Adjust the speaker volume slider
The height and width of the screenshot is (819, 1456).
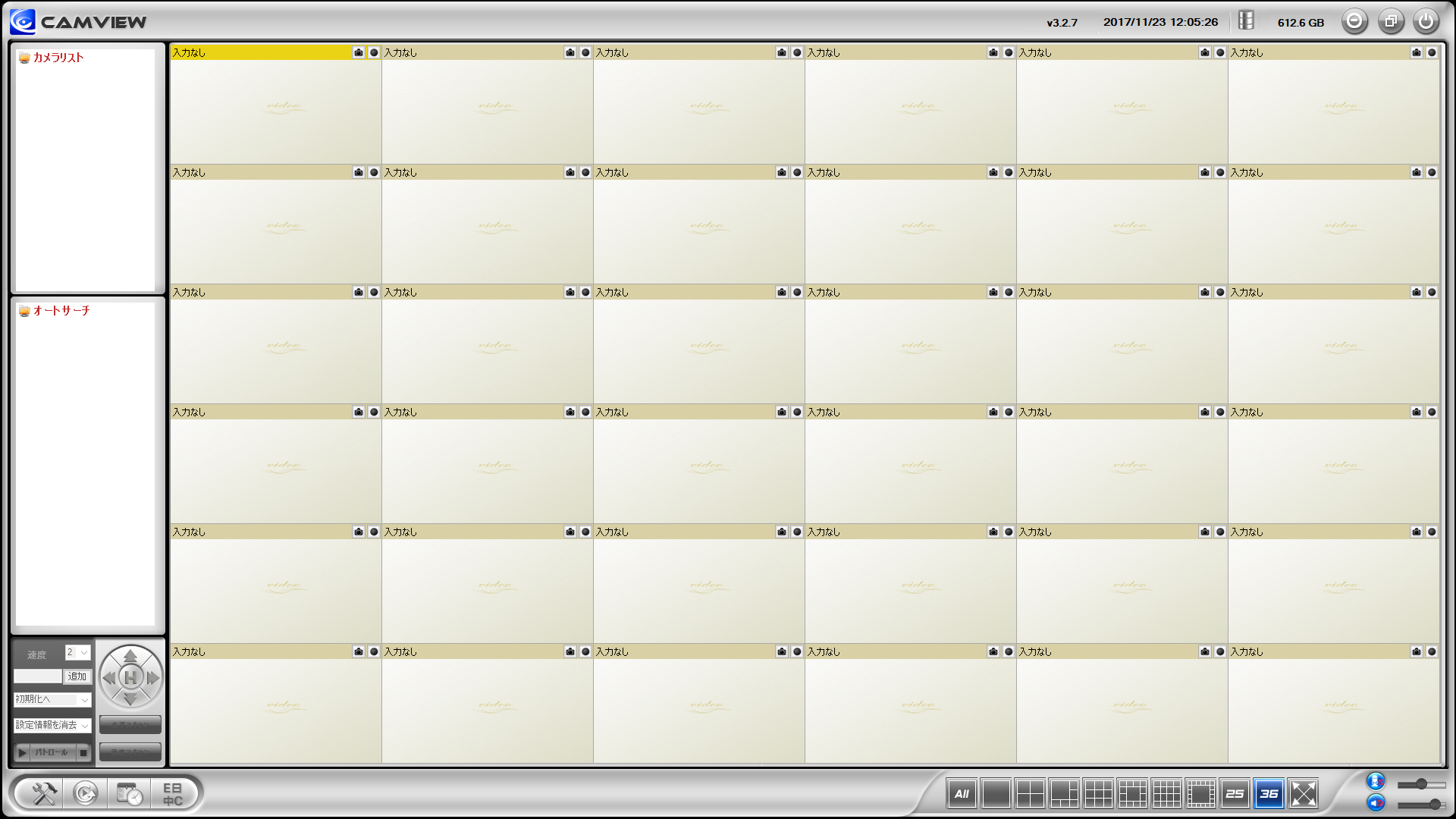[x=1421, y=804]
